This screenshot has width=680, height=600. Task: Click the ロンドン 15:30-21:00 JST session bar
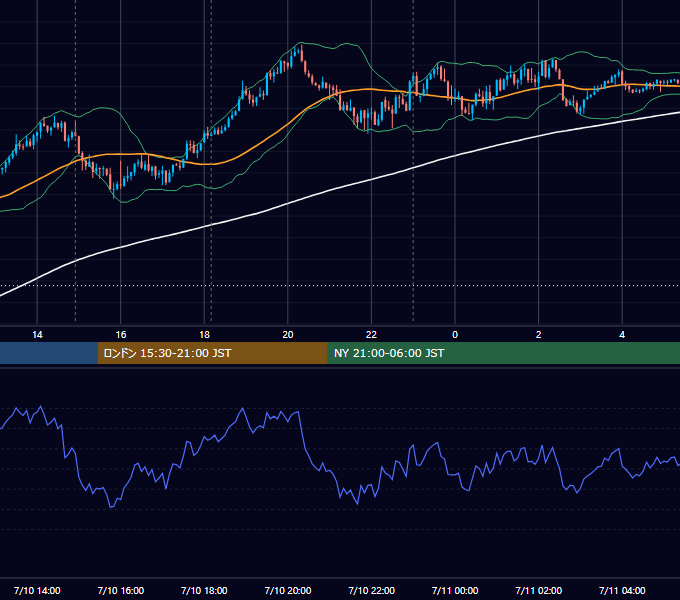pos(212,353)
